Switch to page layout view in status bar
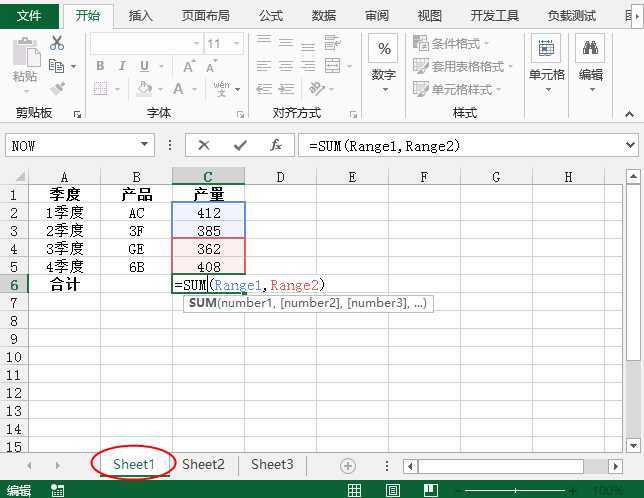The image size is (644, 498). pyautogui.click(x=393, y=490)
